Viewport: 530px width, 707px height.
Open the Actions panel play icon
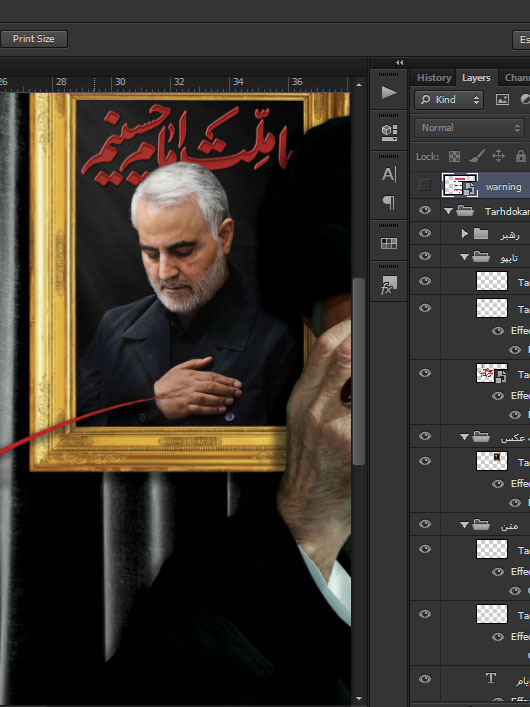[389, 92]
